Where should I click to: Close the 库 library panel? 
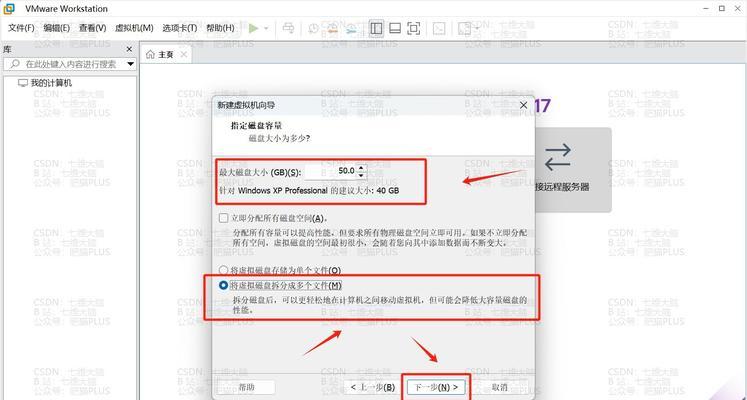click(129, 49)
